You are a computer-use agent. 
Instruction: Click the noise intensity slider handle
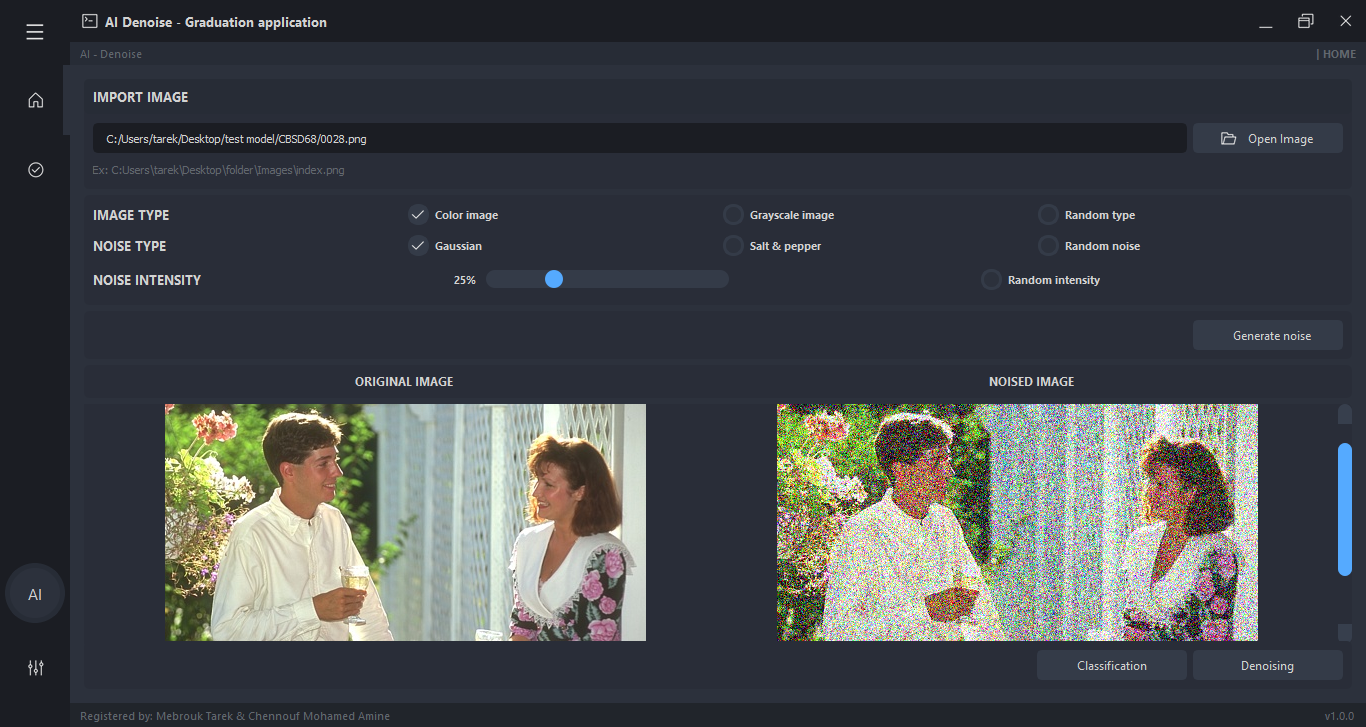pyautogui.click(x=554, y=279)
